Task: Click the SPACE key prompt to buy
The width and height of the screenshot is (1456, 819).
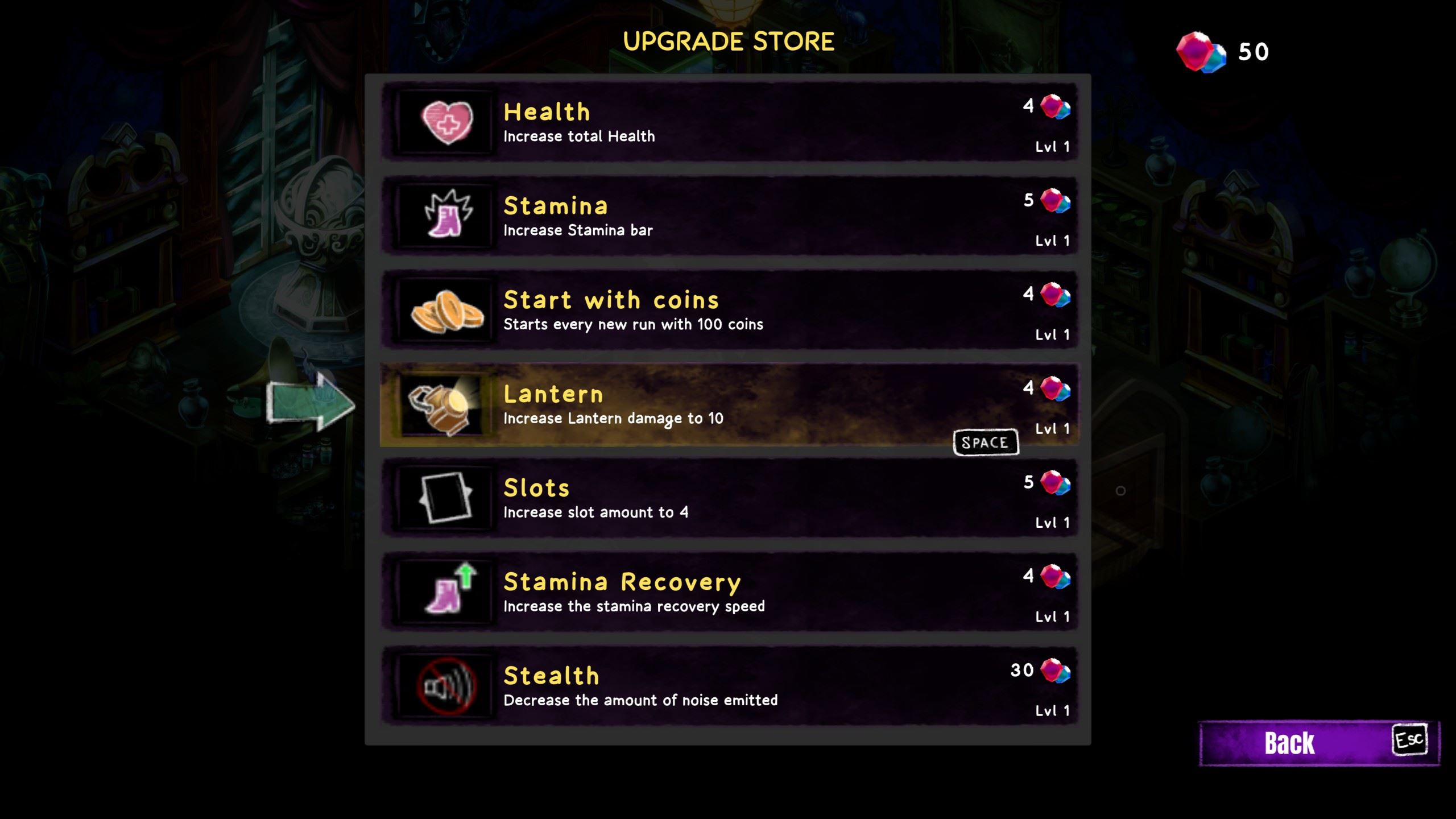Action: [x=986, y=442]
